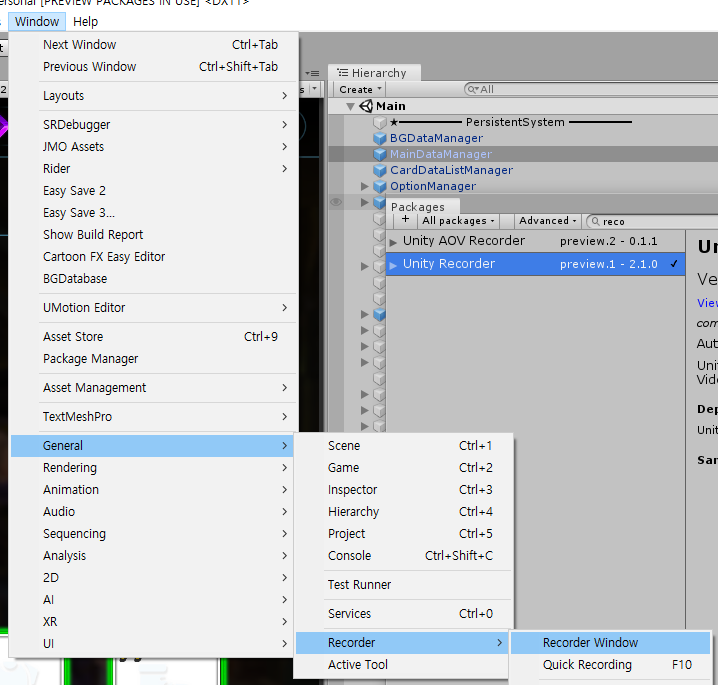Switch to the Hierarchy tab

(374, 73)
